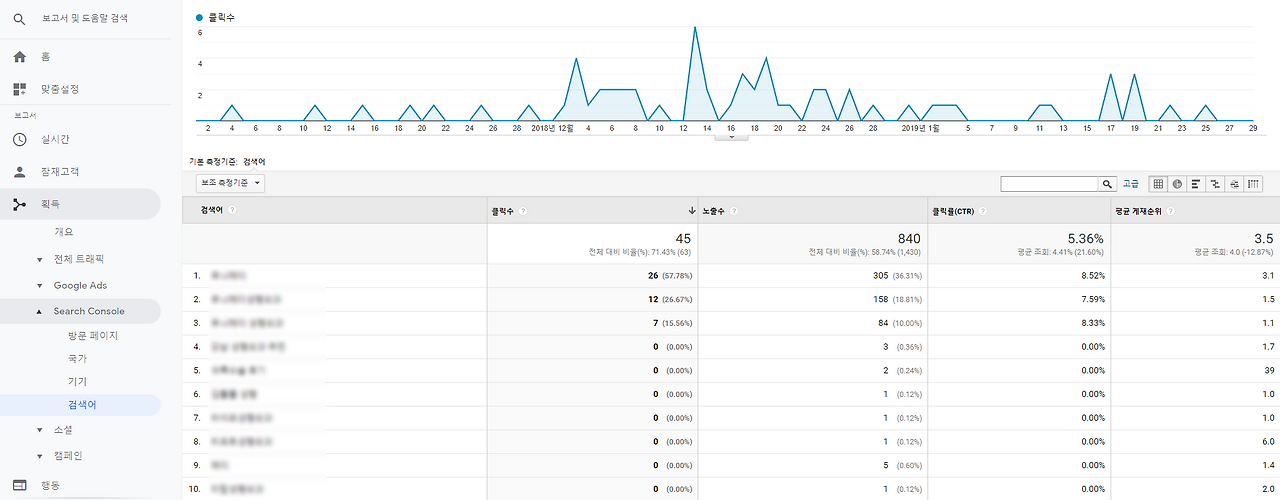
Task: Click the table search input field
Action: pyautogui.click(x=1050, y=184)
